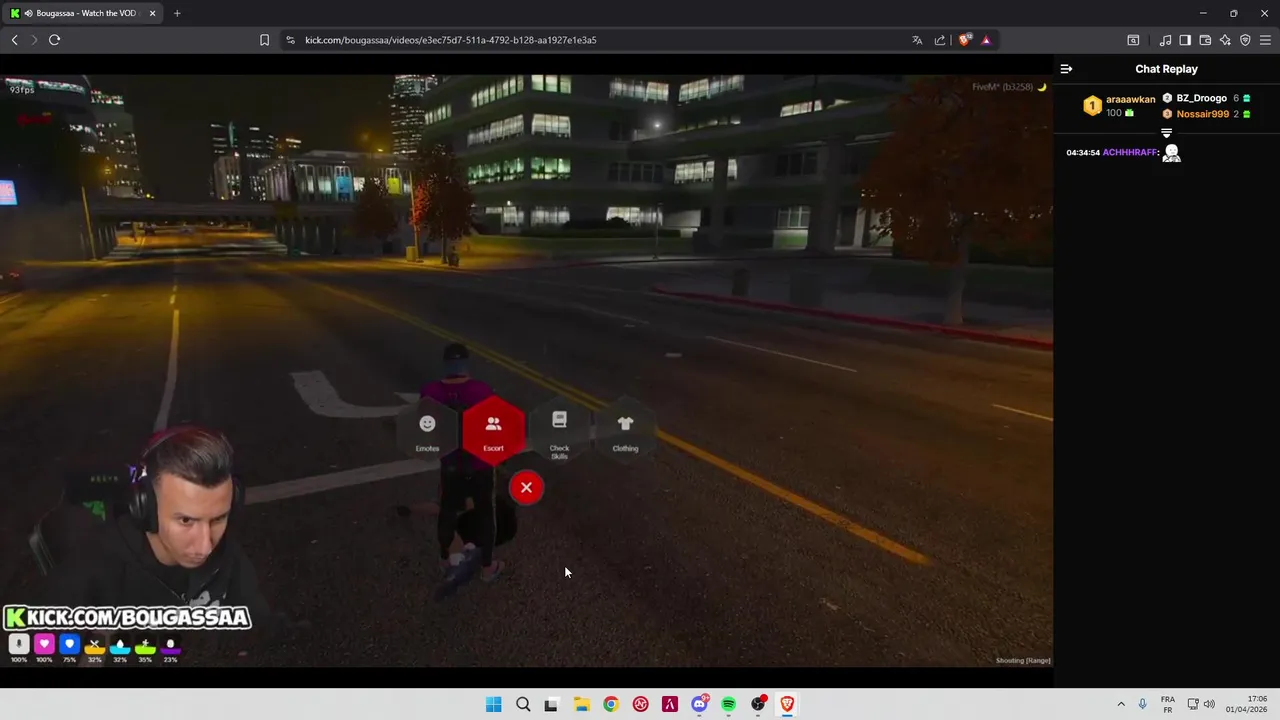Open Brave VPN shield
1280x720 pixels.
(x=1245, y=40)
